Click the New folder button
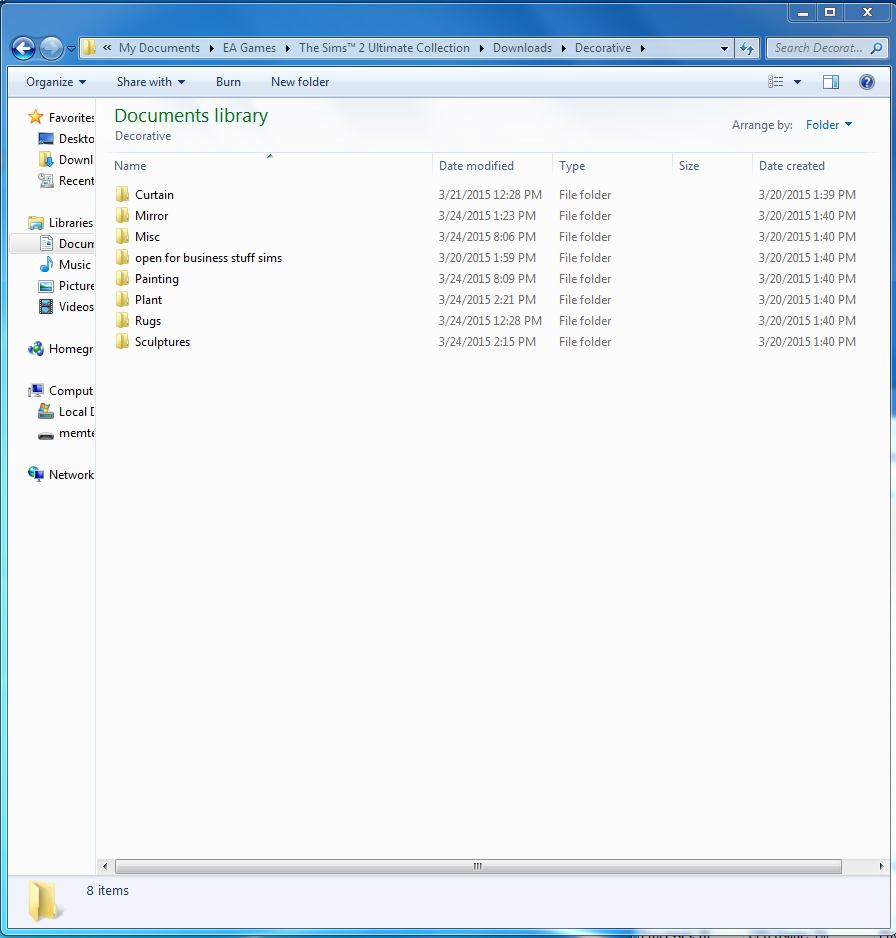Image resolution: width=896 pixels, height=938 pixels. coord(300,82)
